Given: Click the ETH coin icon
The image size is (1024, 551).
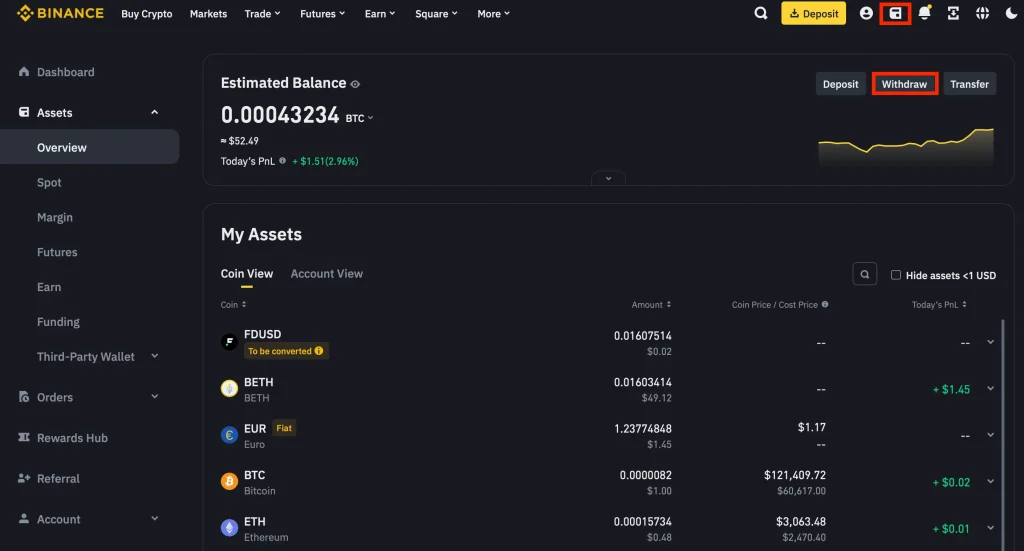Looking at the screenshot, I should pos(229,527).
